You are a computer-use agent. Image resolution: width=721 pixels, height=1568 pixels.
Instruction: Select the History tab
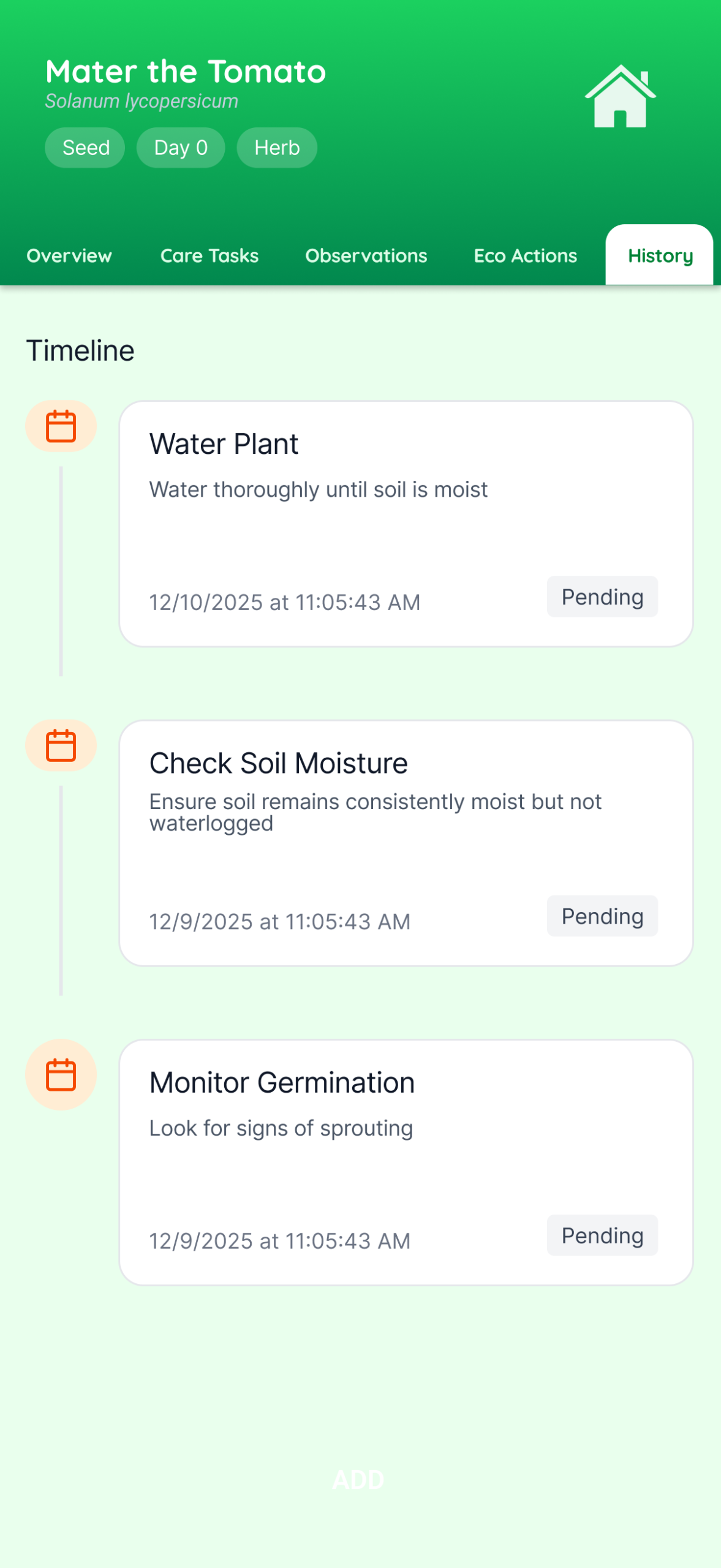coord(660,255)
